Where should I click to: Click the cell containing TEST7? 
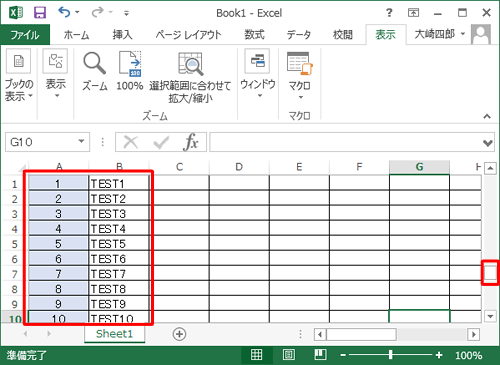119,274
